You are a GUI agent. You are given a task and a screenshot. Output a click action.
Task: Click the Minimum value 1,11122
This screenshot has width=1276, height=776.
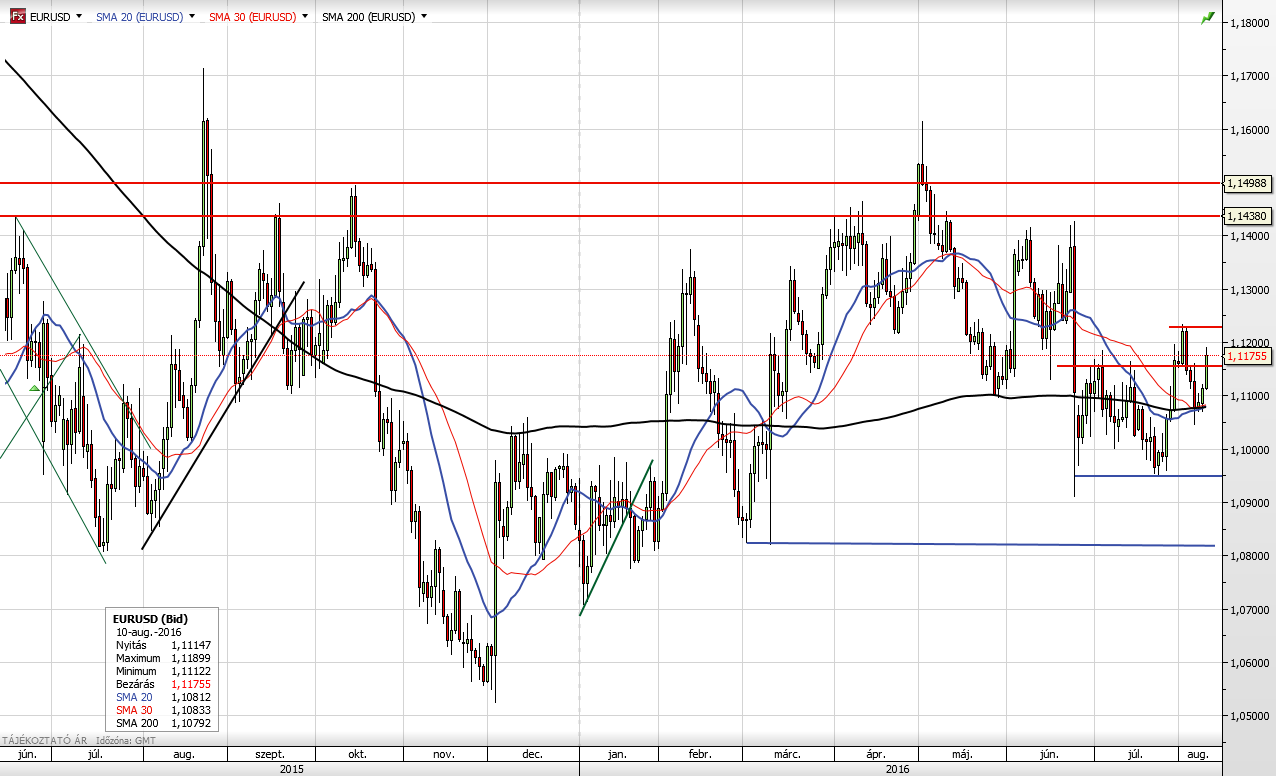191,671
